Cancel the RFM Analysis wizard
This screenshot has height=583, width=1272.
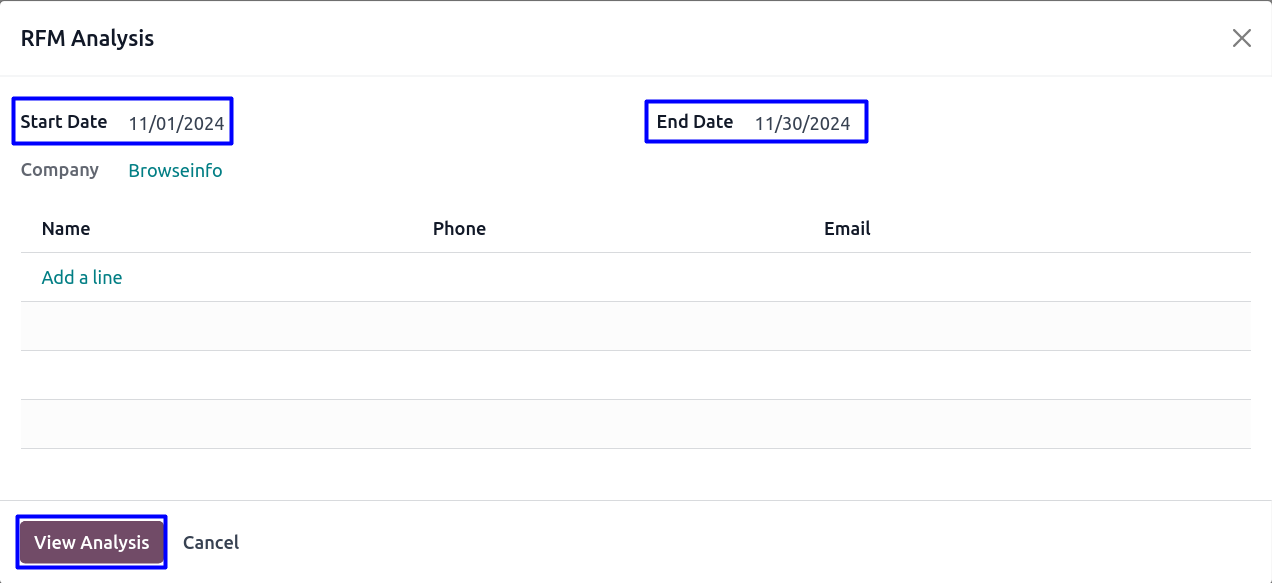pyautogui.click(x=211, y=543)
